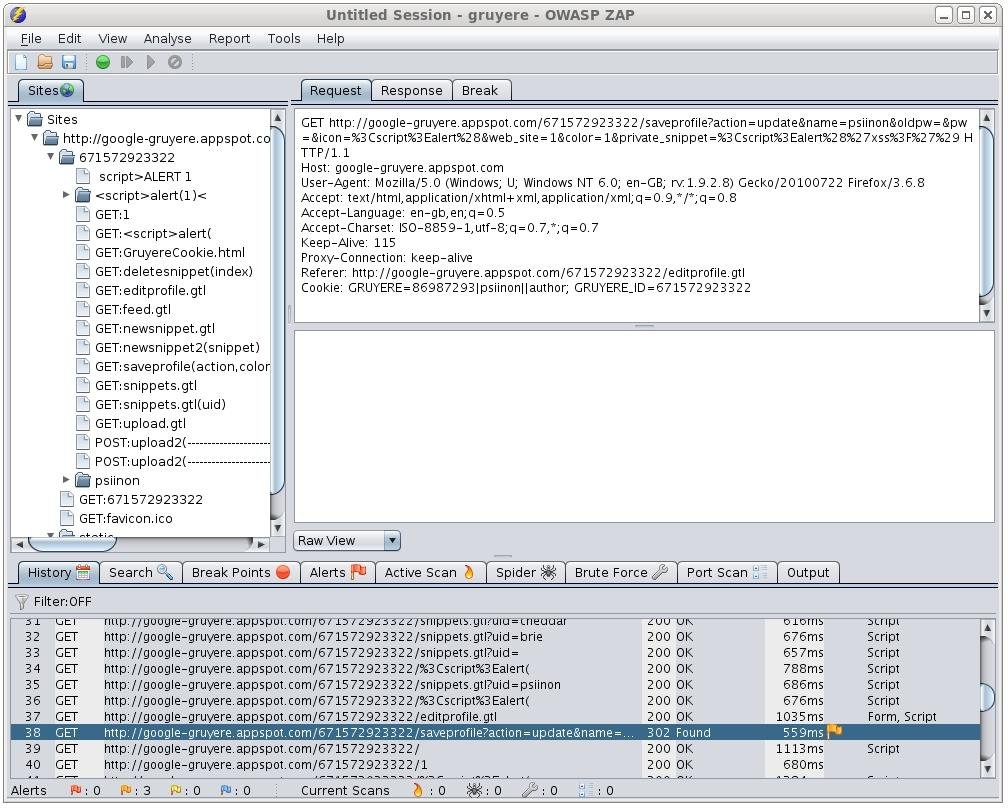This screenshot has height=808, width=1008.
Task: Click the History filter funnel icon
Action: pos(21,602)
